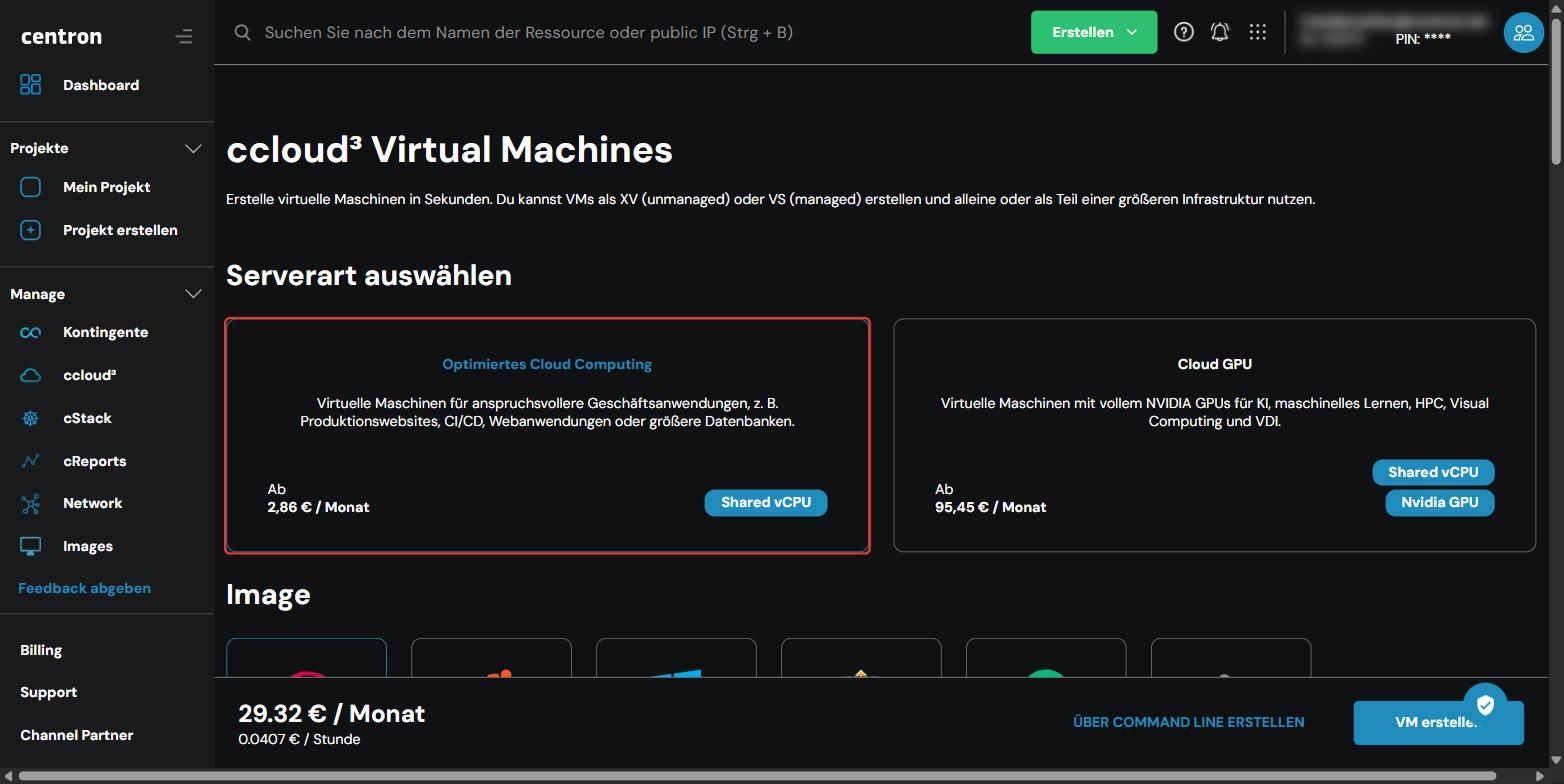1564x784 pixels.
Task: Collapse the Manage section chevron
Action: pos(193,294)
